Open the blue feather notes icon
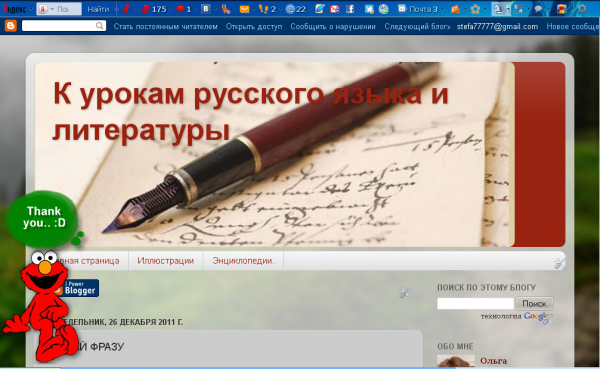This screenshot has width=600, height=369. (x=320, y=9)
